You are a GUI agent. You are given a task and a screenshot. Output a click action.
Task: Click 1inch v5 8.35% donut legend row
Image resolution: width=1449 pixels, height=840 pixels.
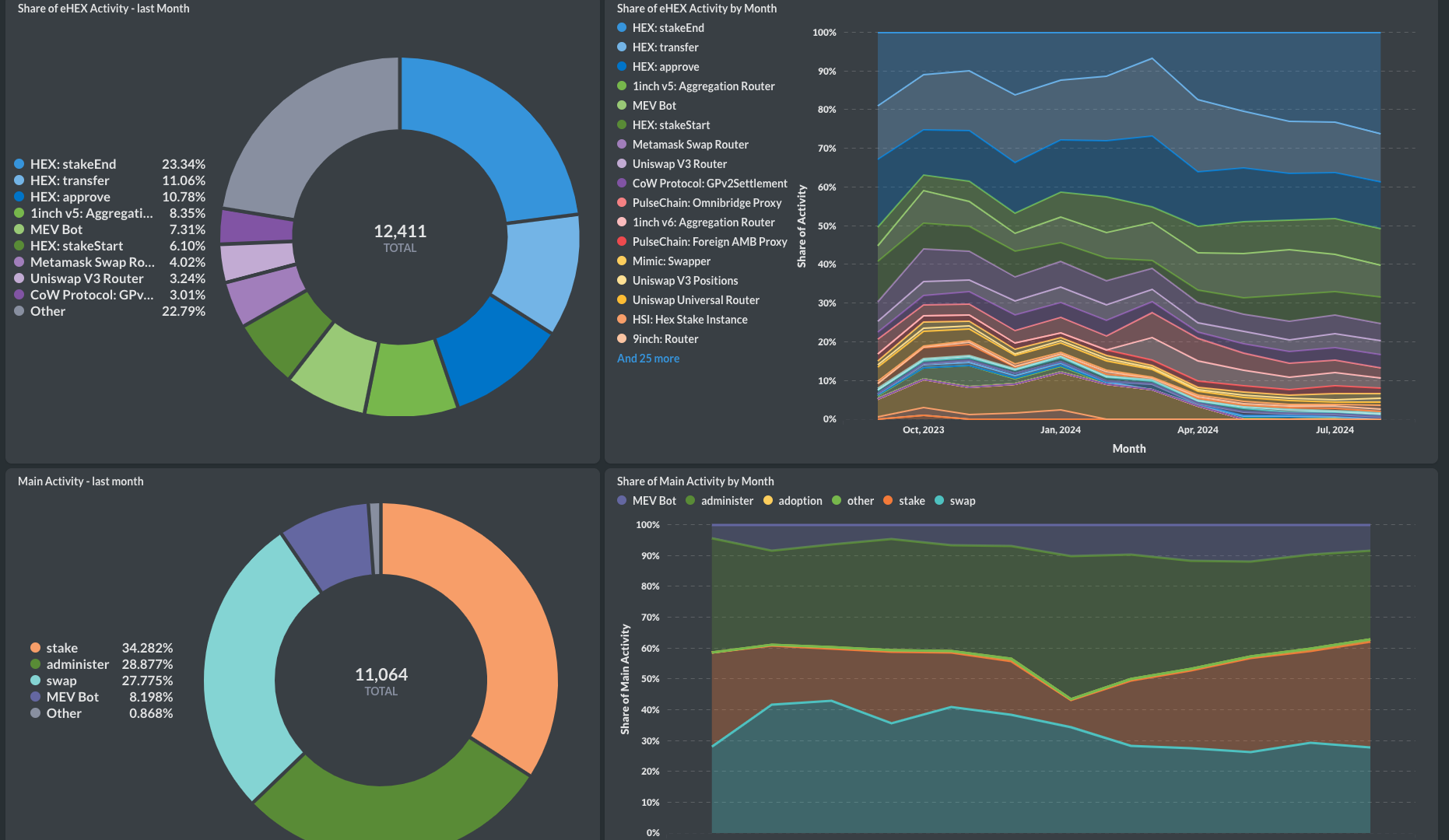(x=110, y=213)
